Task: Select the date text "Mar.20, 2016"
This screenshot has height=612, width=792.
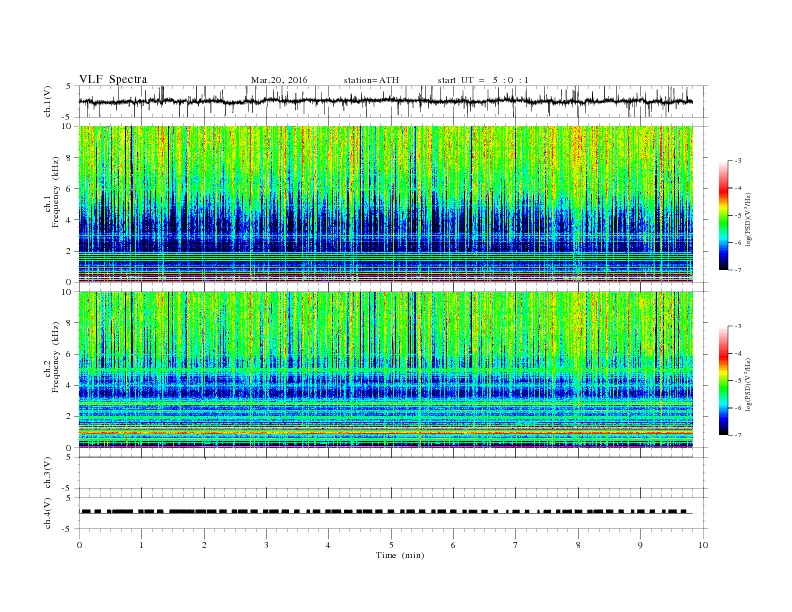Action: click(279, 80)
